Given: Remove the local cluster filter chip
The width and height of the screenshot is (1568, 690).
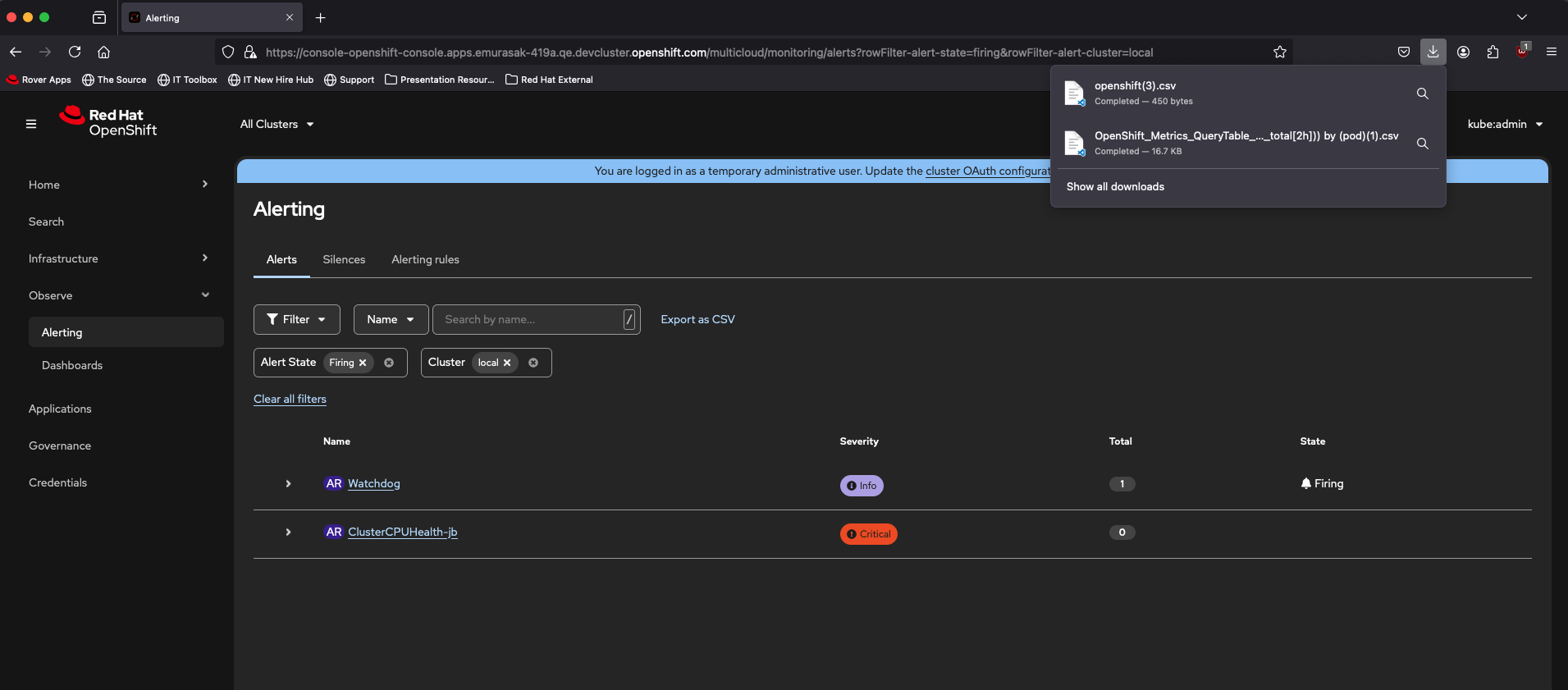Looking at the screenshot, I should click(507, 363).
